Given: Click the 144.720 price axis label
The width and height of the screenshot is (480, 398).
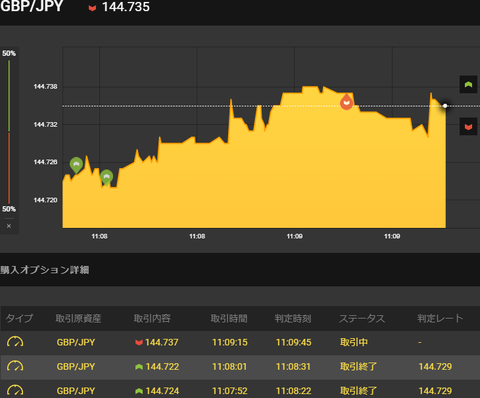Looking at the screenshot, I should pyautogui.click(x=45, y=200).
